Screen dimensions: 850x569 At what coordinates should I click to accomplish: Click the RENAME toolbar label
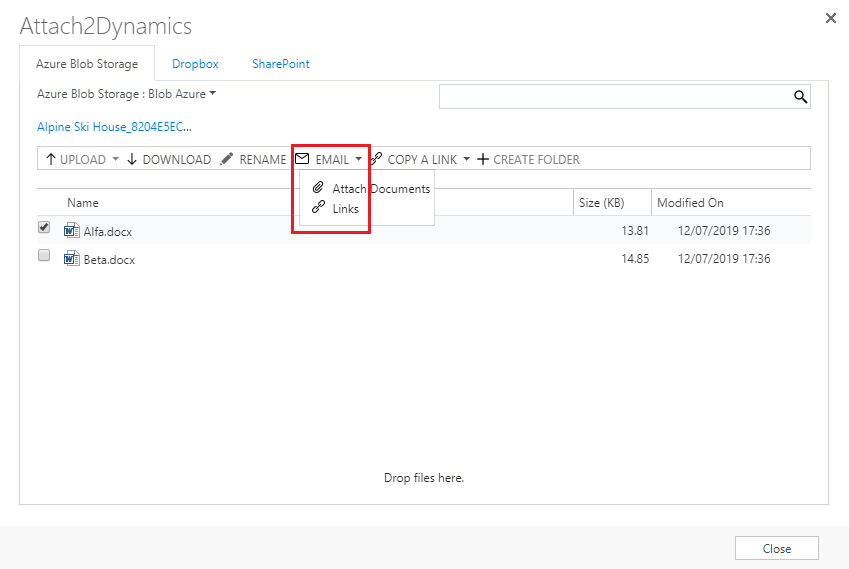tap(263, 160)
